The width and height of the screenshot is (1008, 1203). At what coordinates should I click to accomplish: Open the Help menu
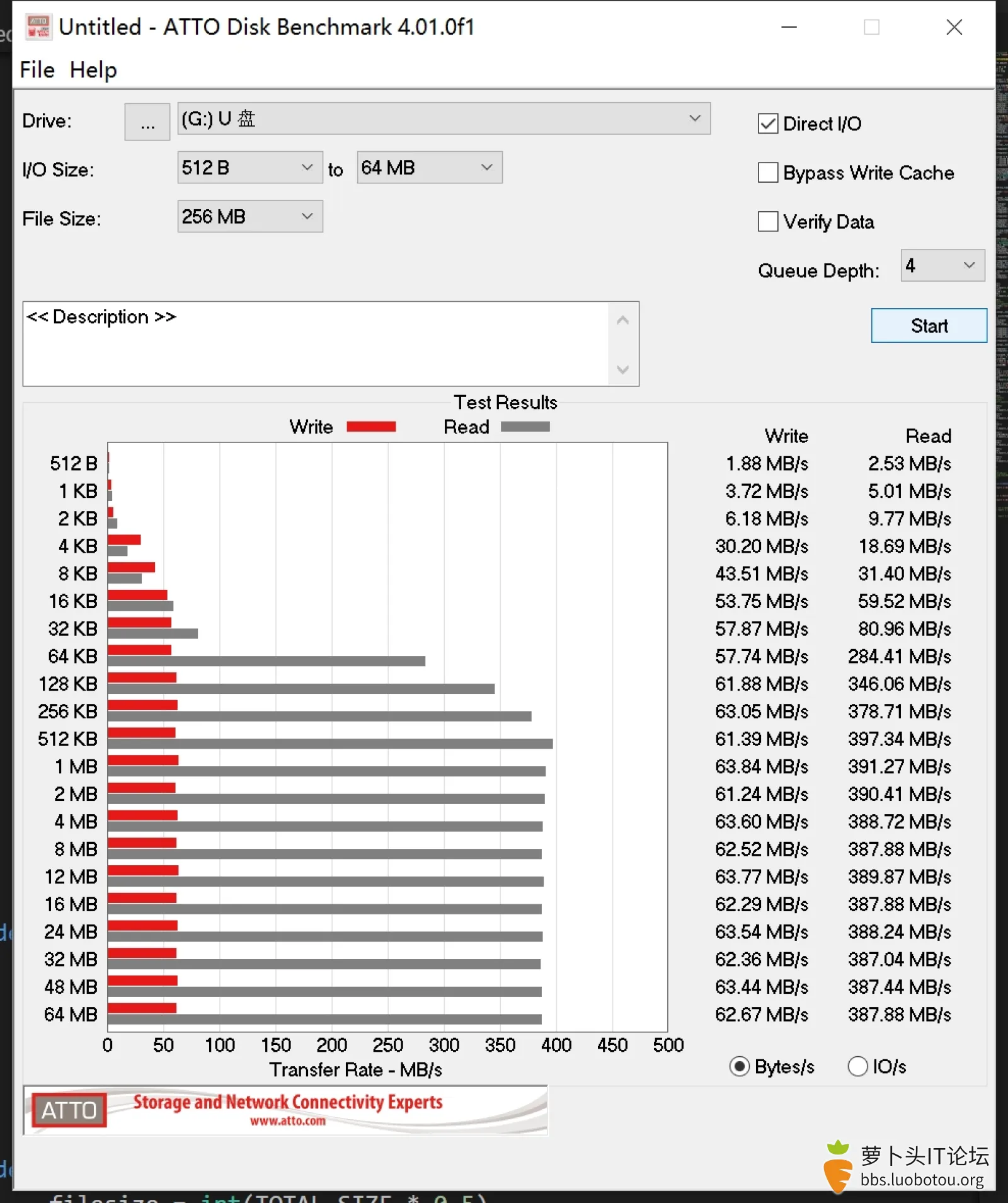93,70
